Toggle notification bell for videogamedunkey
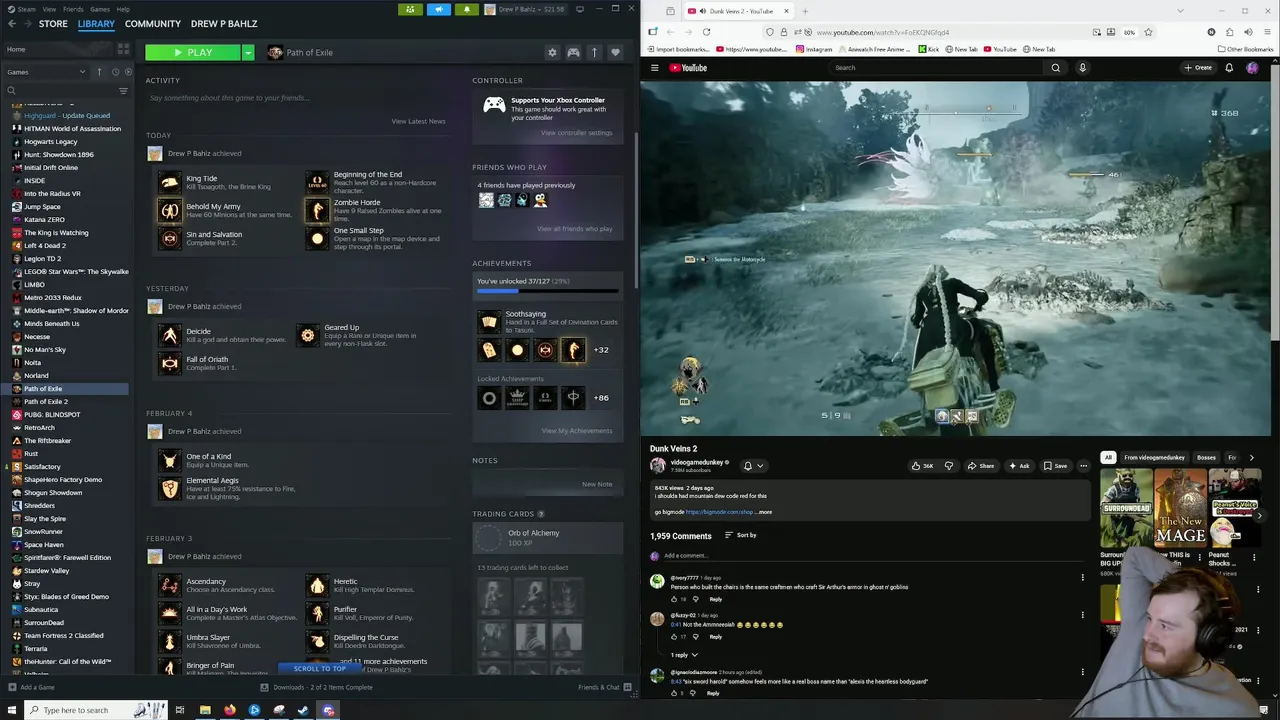Image resolution: width=1280 pixels, height=720 pixels. [752, 466]
